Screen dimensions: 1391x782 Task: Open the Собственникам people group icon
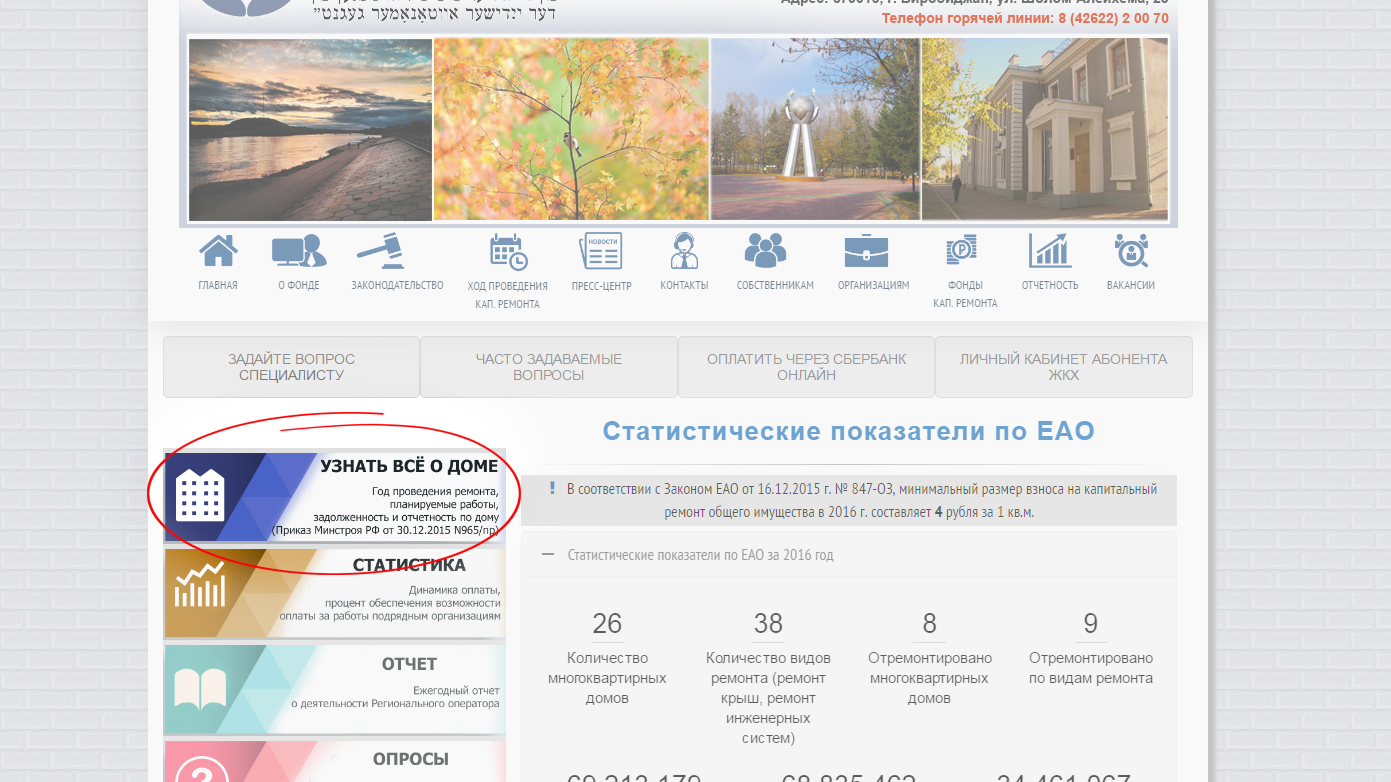tap(766, 250)
